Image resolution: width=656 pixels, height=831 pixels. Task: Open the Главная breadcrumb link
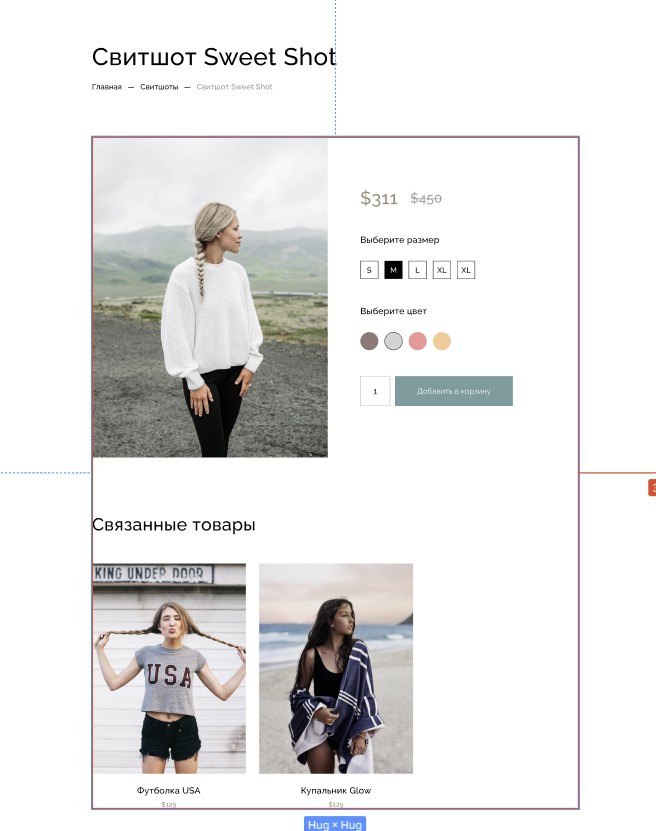tap(107, 87)
